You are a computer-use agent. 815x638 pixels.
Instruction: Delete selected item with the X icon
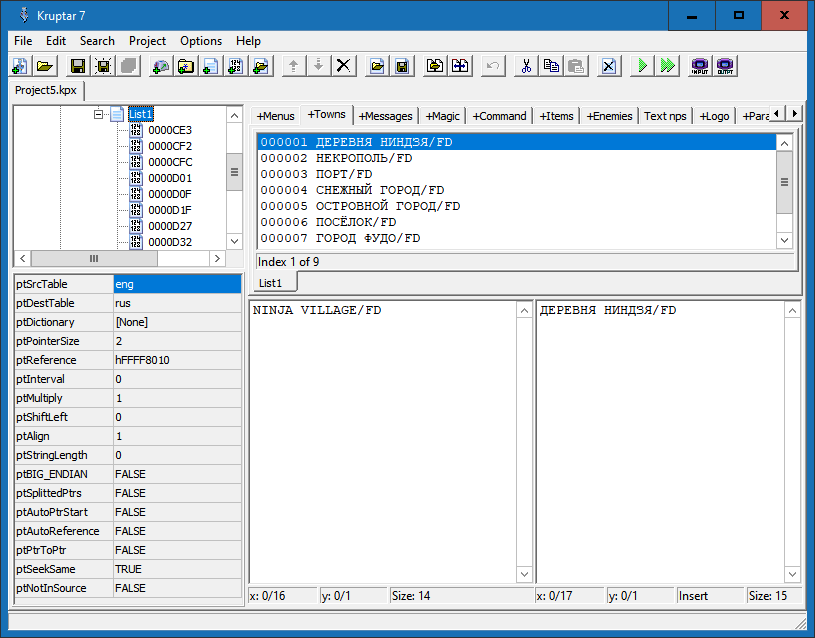[344, 66]
